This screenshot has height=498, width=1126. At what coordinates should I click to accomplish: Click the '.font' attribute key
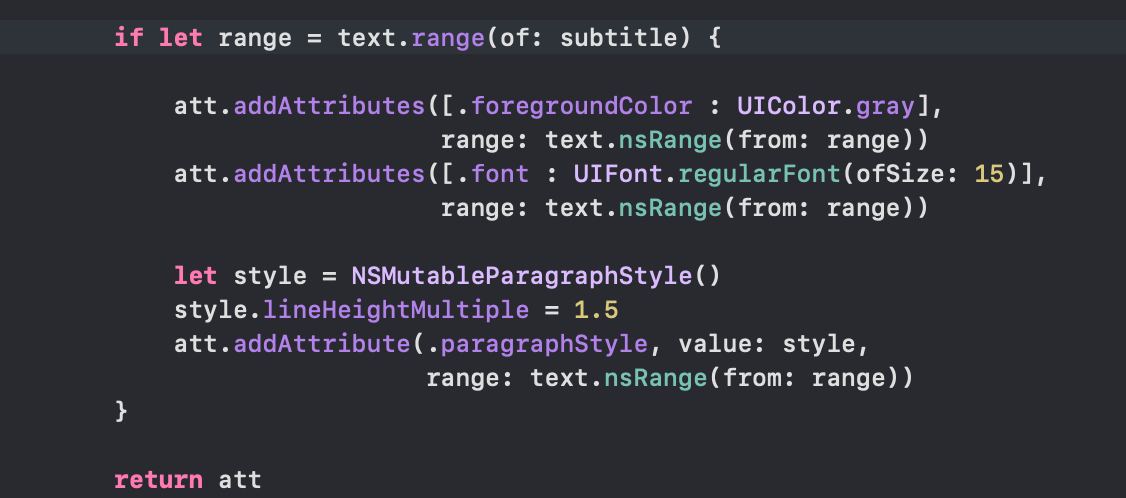(493, 174)
